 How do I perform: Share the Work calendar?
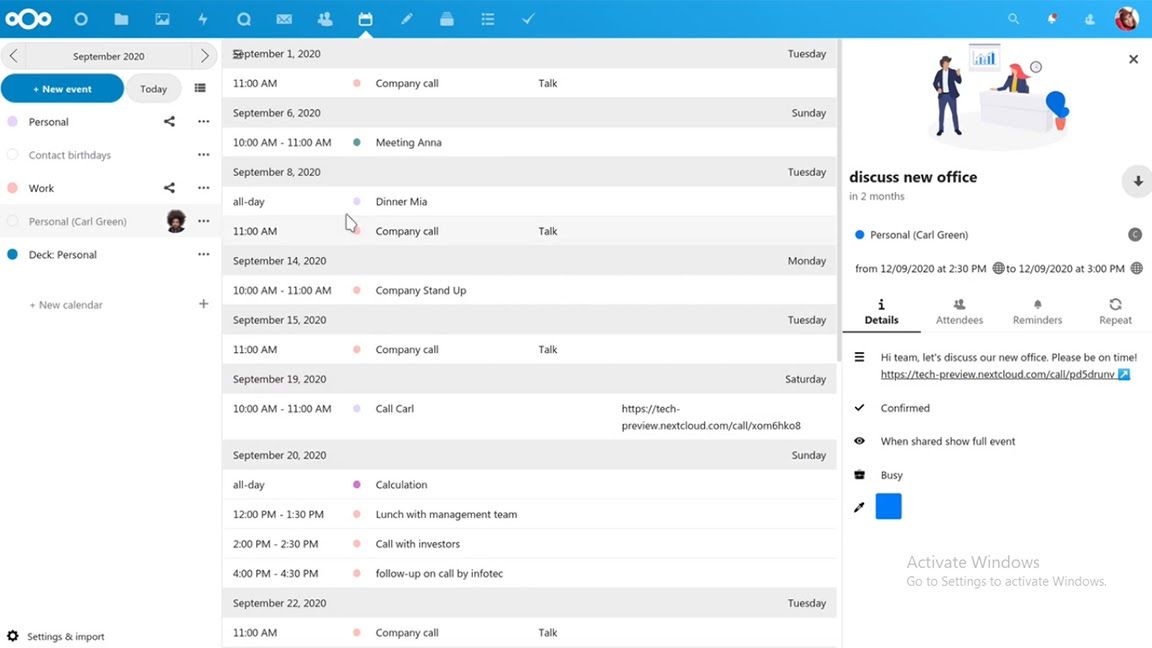pos(168,187)
